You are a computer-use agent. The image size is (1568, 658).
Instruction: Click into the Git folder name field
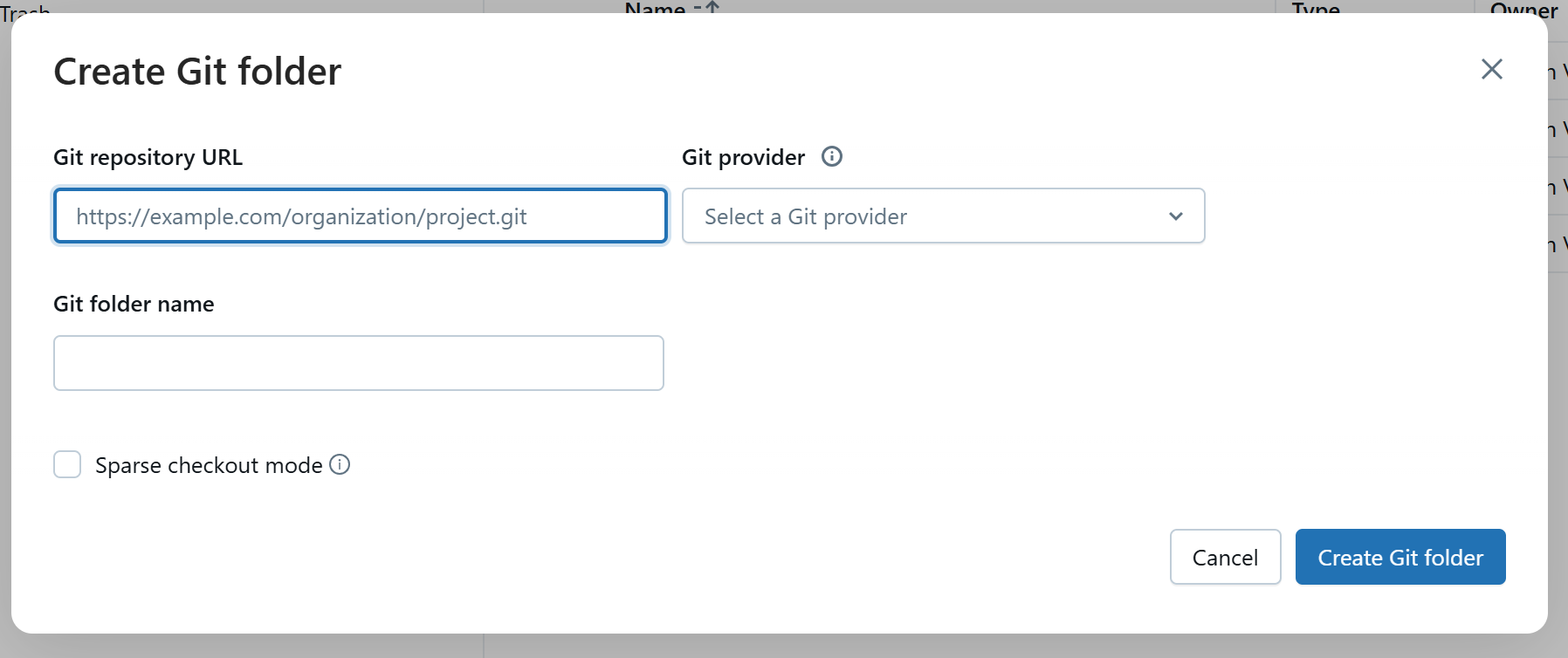[358, 363]
